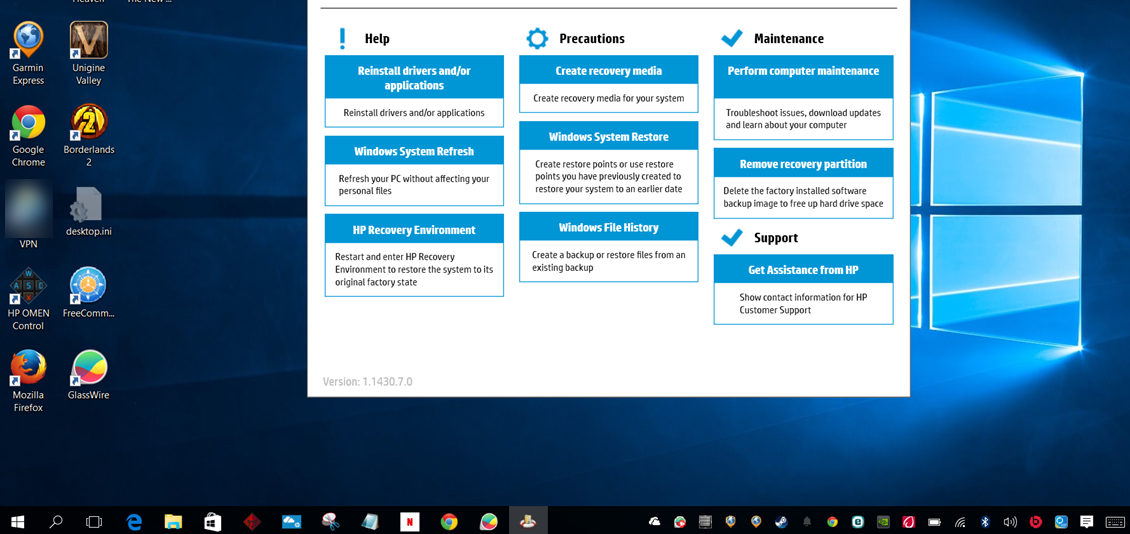Select the HP Recovery Environment tile
The image size is (1130, 534).
(x=414, y=230)
